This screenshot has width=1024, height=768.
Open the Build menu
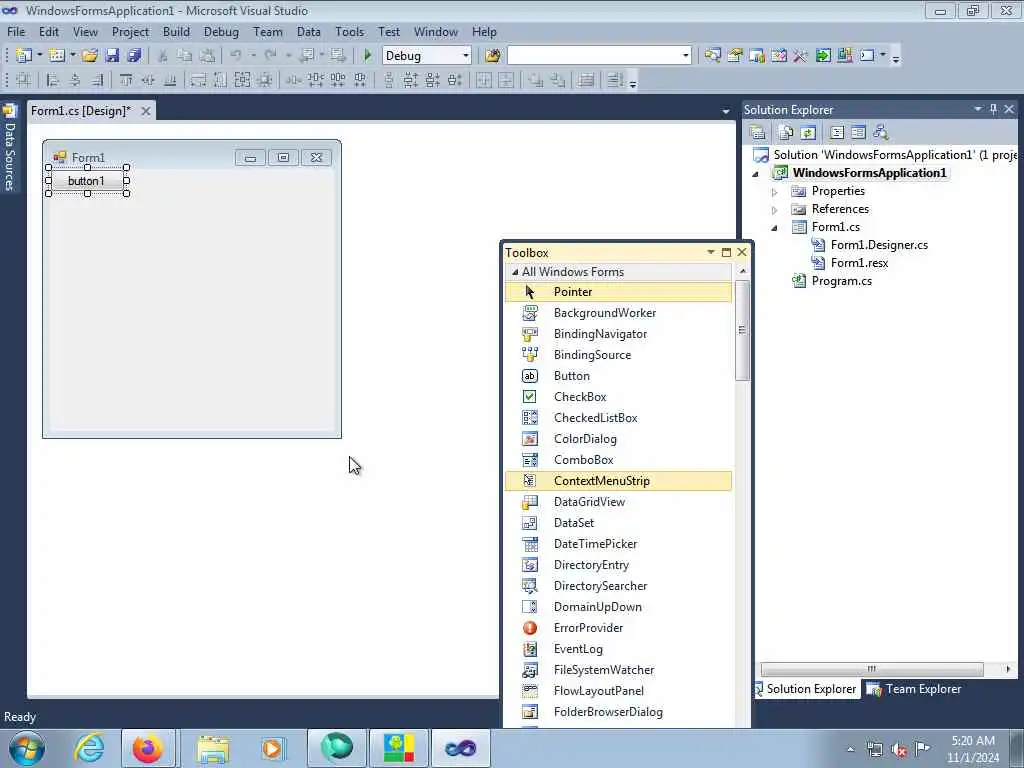tap(176, 32)
